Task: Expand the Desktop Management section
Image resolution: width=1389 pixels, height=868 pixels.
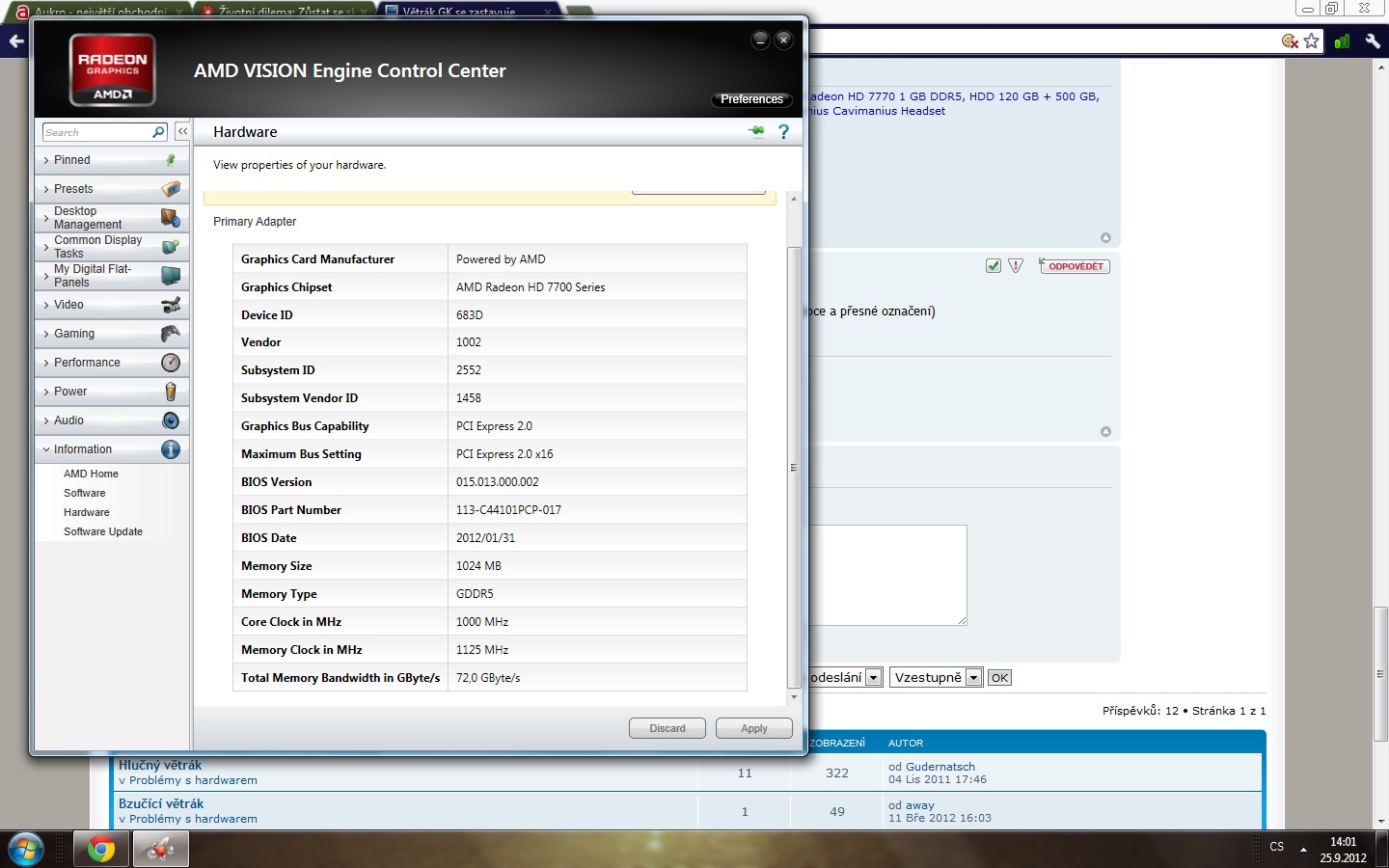Action: pos(112,218)
